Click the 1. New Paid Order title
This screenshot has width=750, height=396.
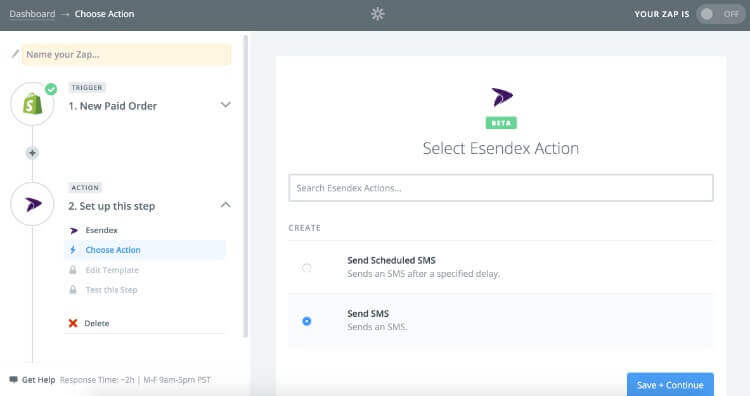click(x=112, y=106)
